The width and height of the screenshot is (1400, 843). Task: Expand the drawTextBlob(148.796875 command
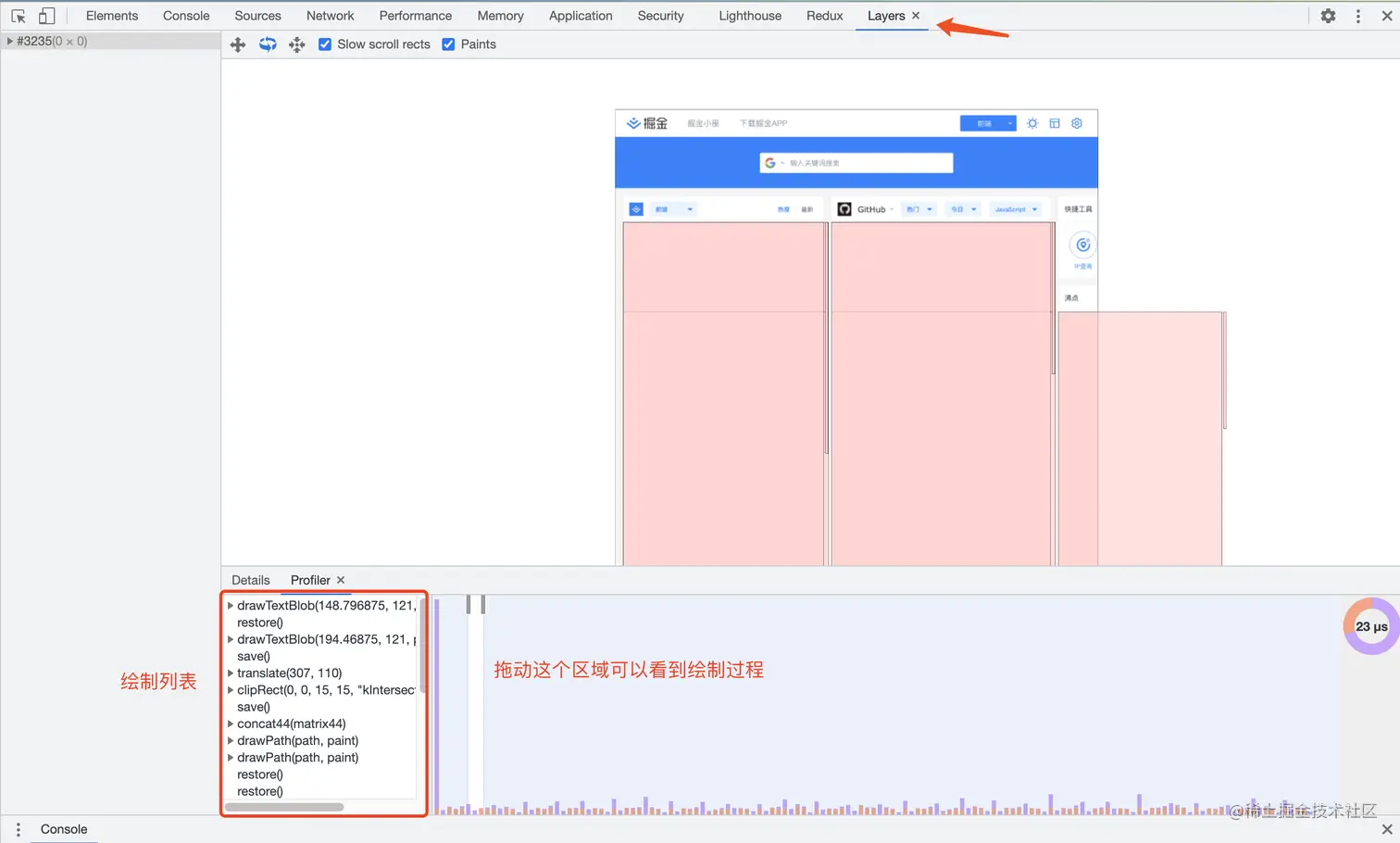[231, 605]
